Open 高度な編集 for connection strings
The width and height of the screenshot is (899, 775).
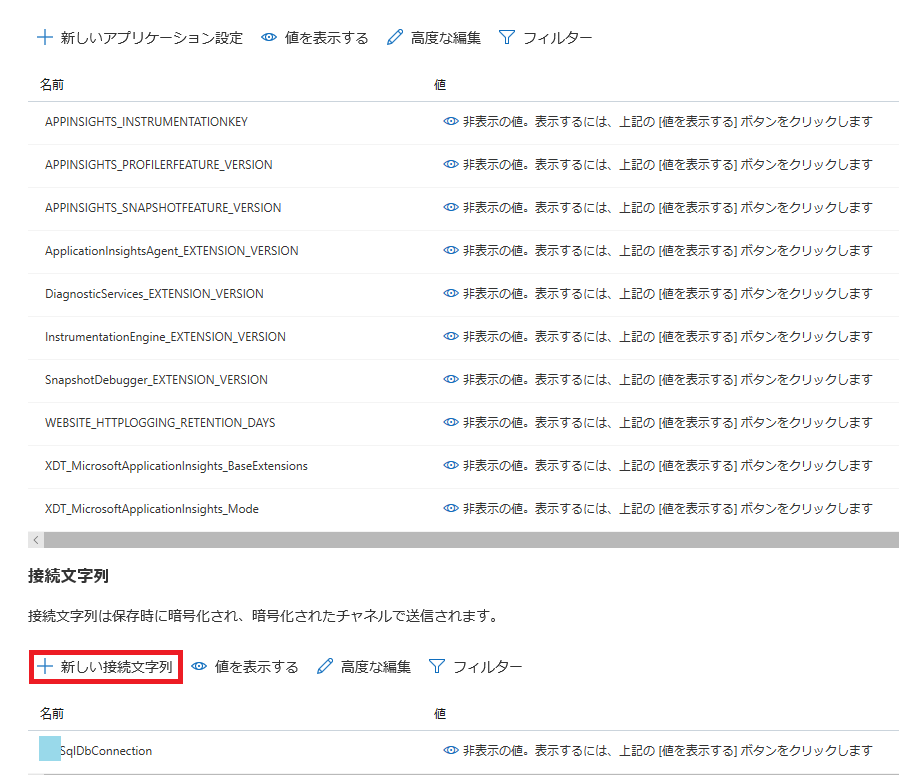click(376, 667)
